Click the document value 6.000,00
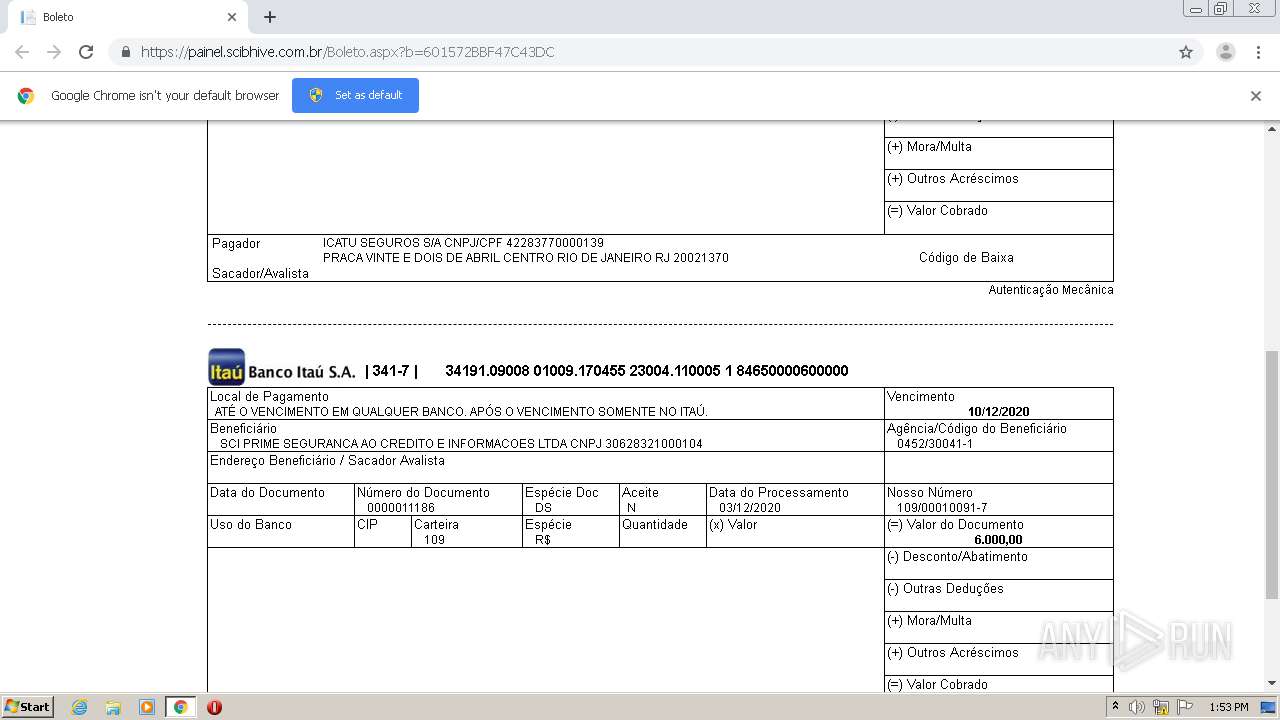 (998, 540)
